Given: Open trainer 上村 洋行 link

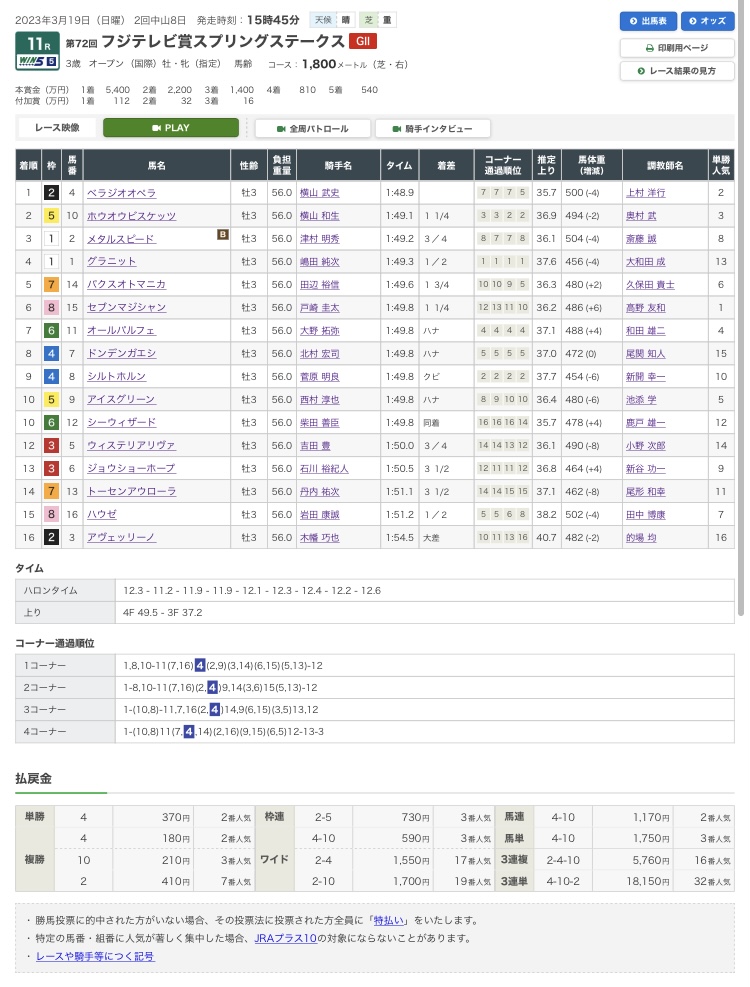Looking at the screenshot, I should tap(646, 193).
